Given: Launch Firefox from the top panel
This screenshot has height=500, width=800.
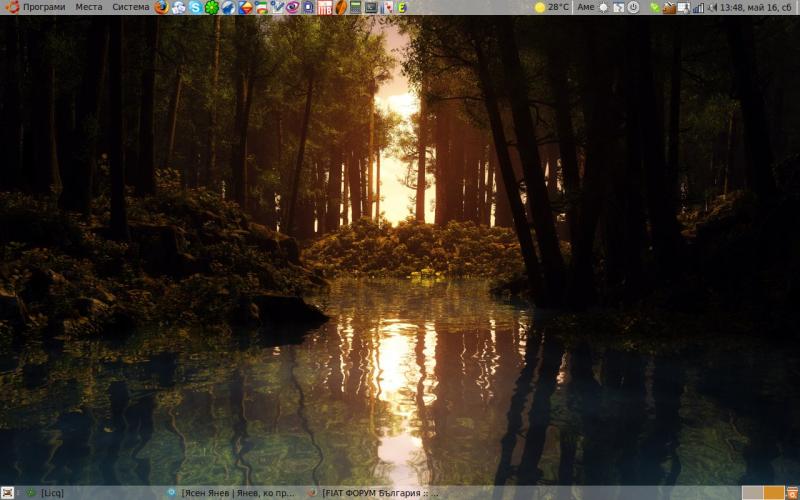Looking at the screenshot, I should (162, 7).
